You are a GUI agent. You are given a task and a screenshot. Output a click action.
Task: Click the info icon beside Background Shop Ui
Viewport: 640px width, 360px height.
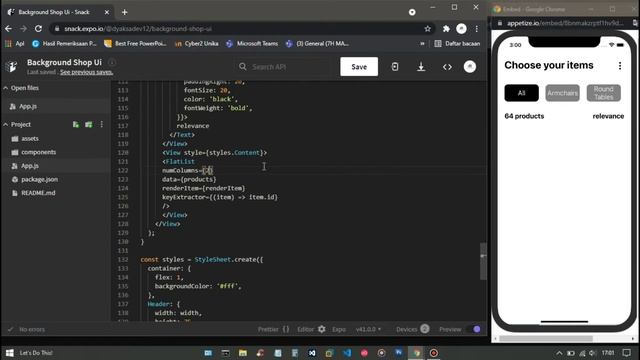tap(112, 62)
